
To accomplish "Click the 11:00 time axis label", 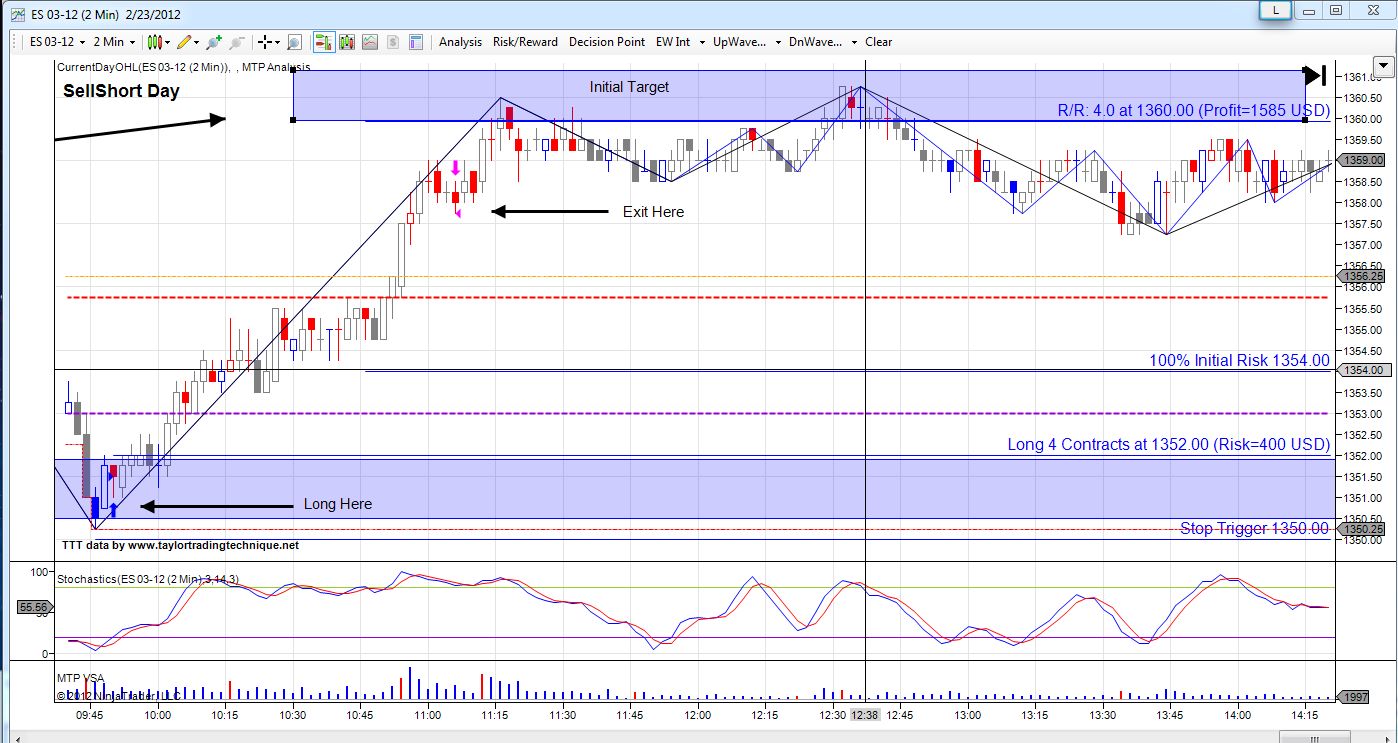I will click(x=428, y=715).
